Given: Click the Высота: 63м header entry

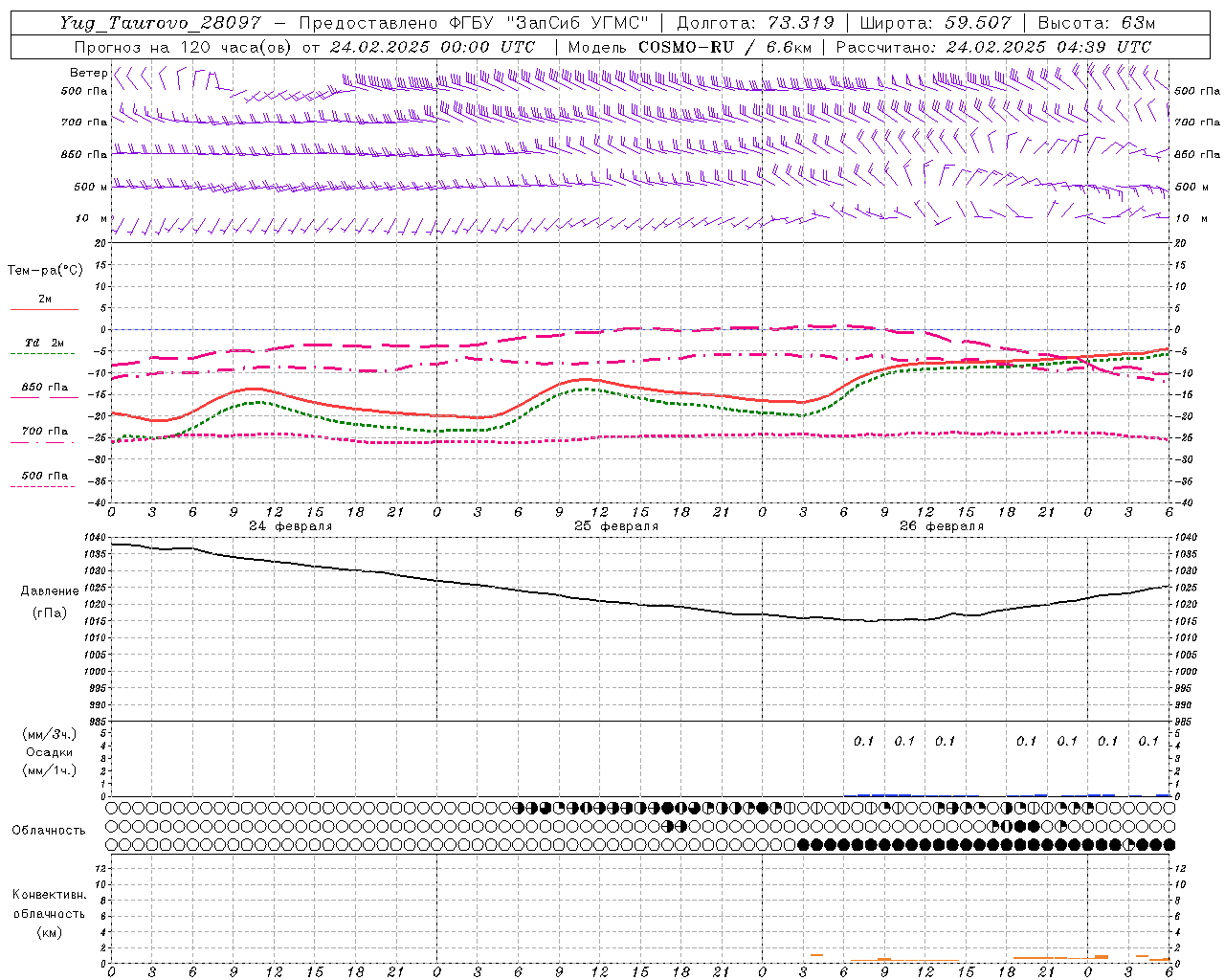Looking at the screenshot, I should [1097, 23].
